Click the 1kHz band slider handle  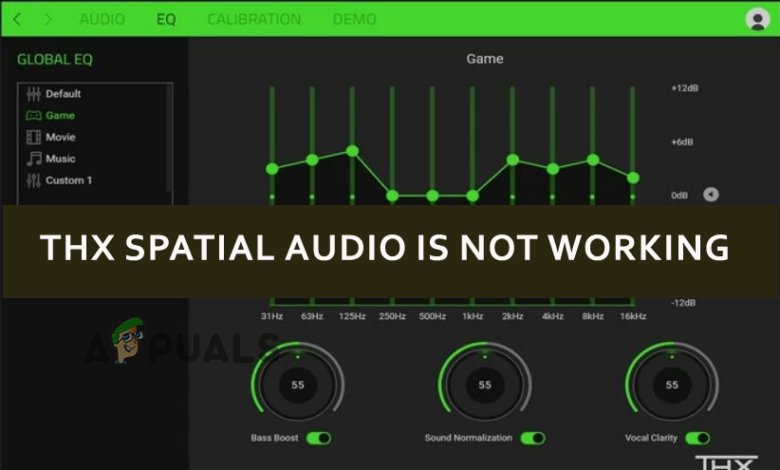click(473, 196)
